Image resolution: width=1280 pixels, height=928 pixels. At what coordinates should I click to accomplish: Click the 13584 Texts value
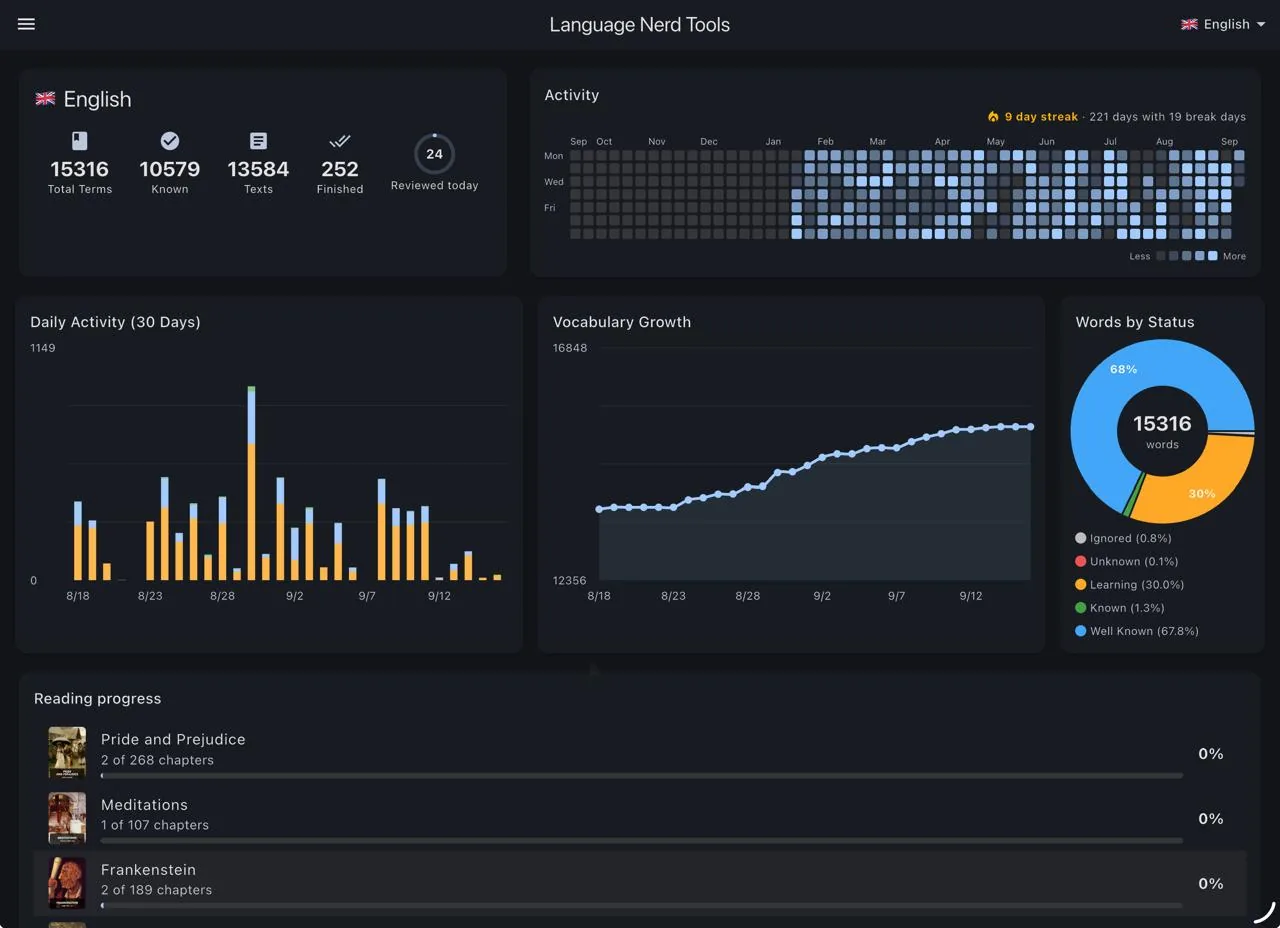258,169
